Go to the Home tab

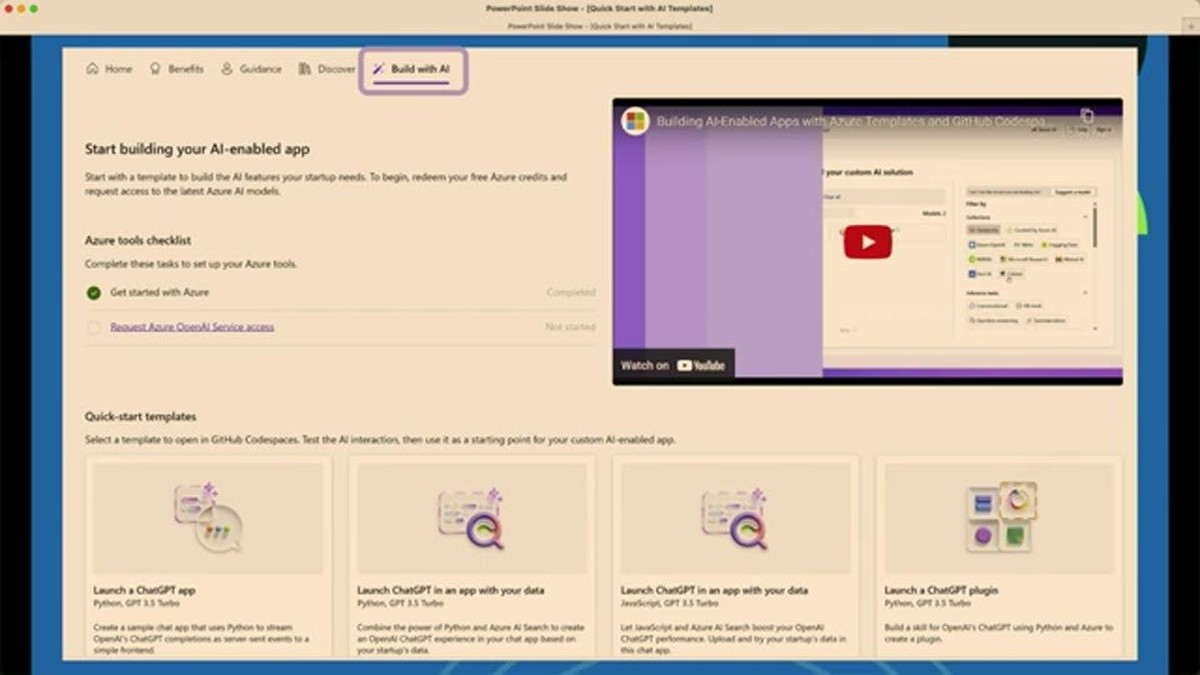click(x=109, y=69)
